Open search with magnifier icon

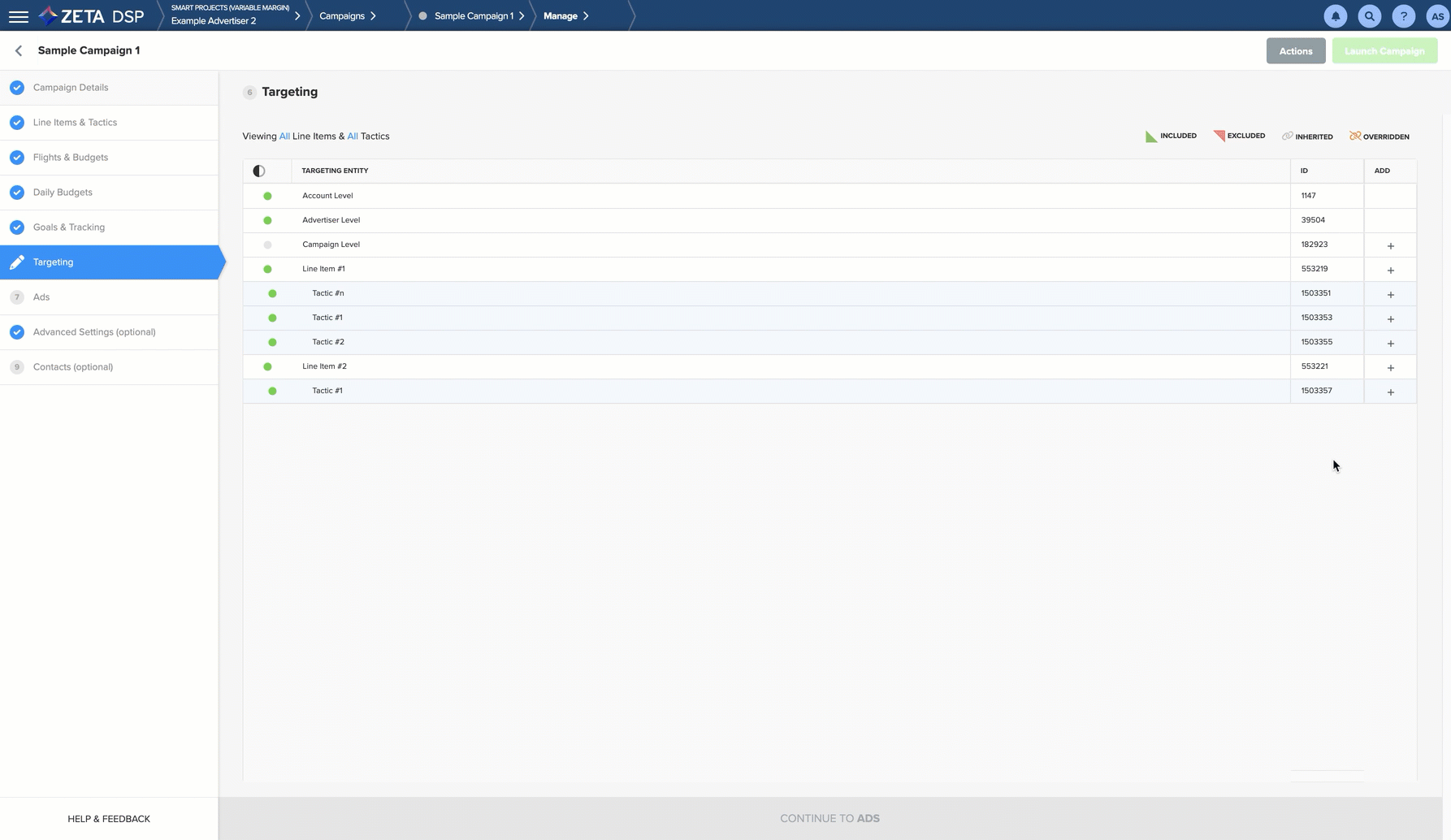click(1369, 16)
